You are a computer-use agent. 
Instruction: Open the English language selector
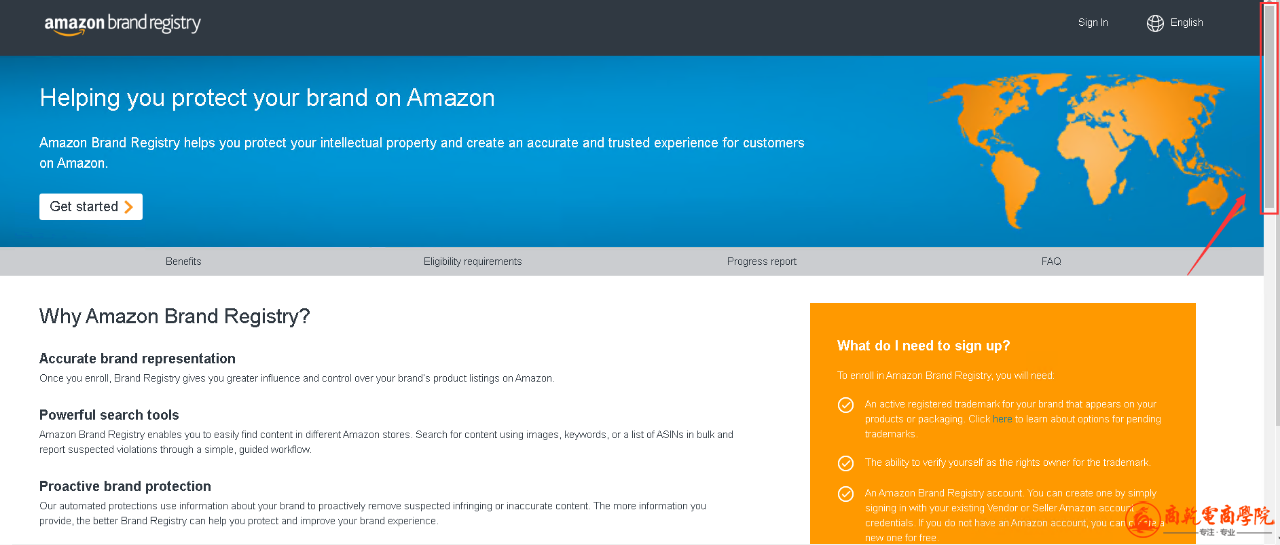tap(1175, 23)
